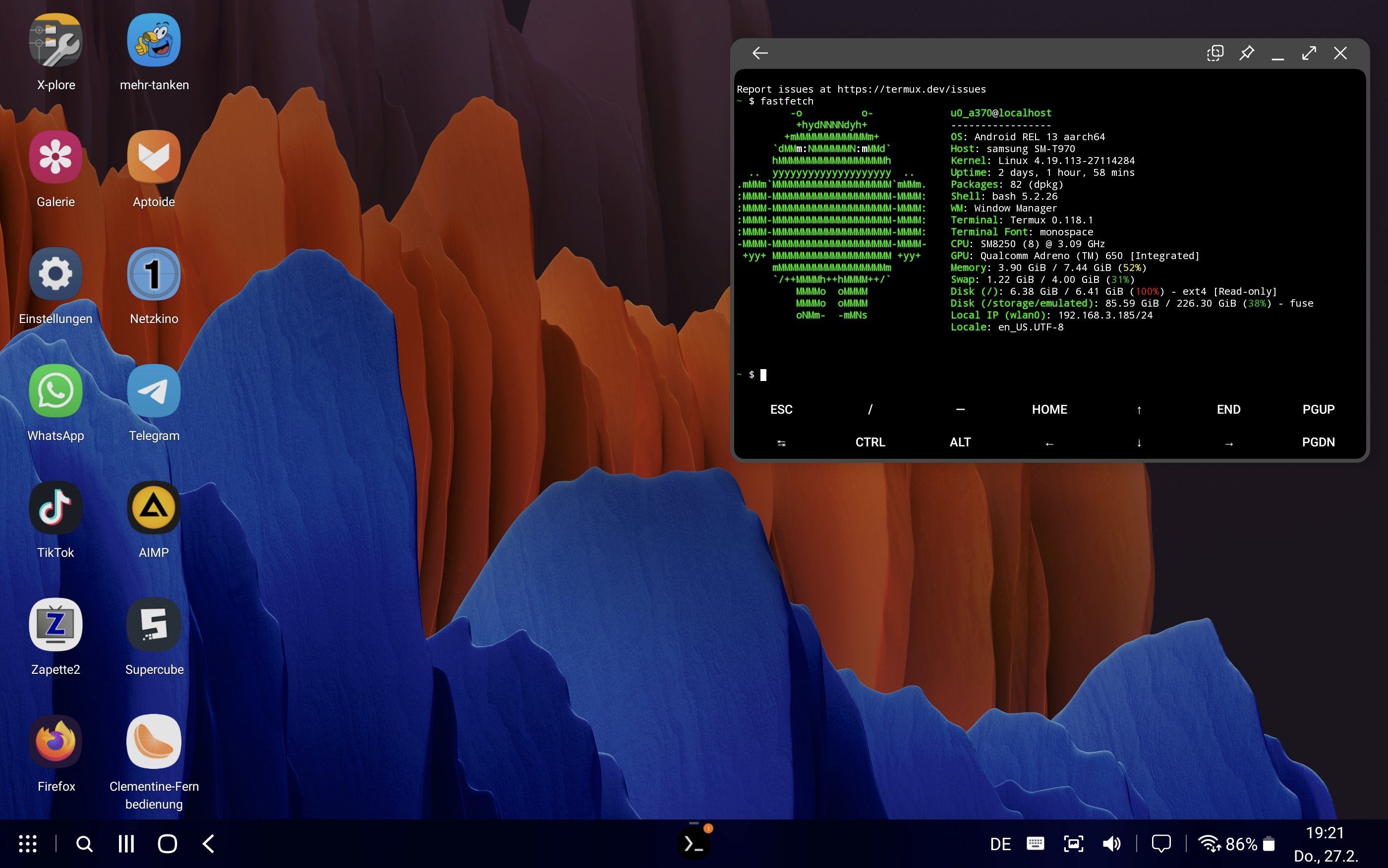This screenshot has height=868, width=1388.
Task: Pin the Termux window always on top
Action: (1246, 53)
